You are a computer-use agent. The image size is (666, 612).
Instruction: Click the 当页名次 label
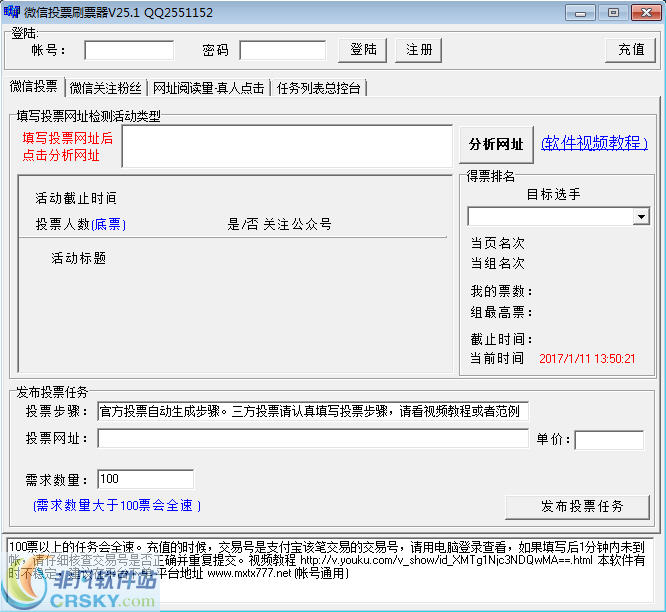[497, 243]
